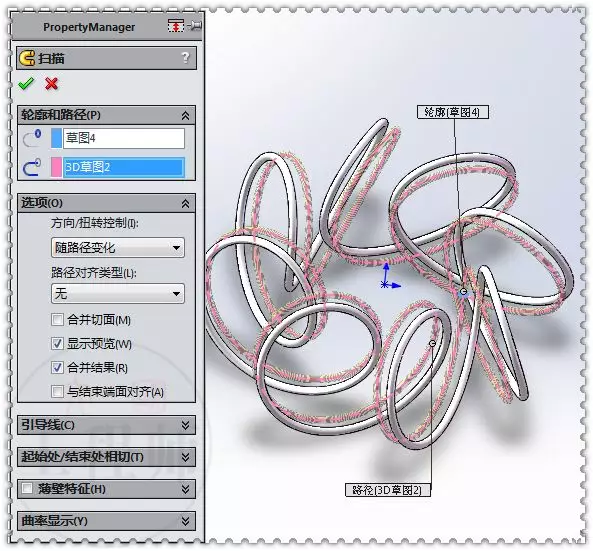
Task: Expand the 起始处/结束处相切(T) section
Action: click(x=106, y=457)
